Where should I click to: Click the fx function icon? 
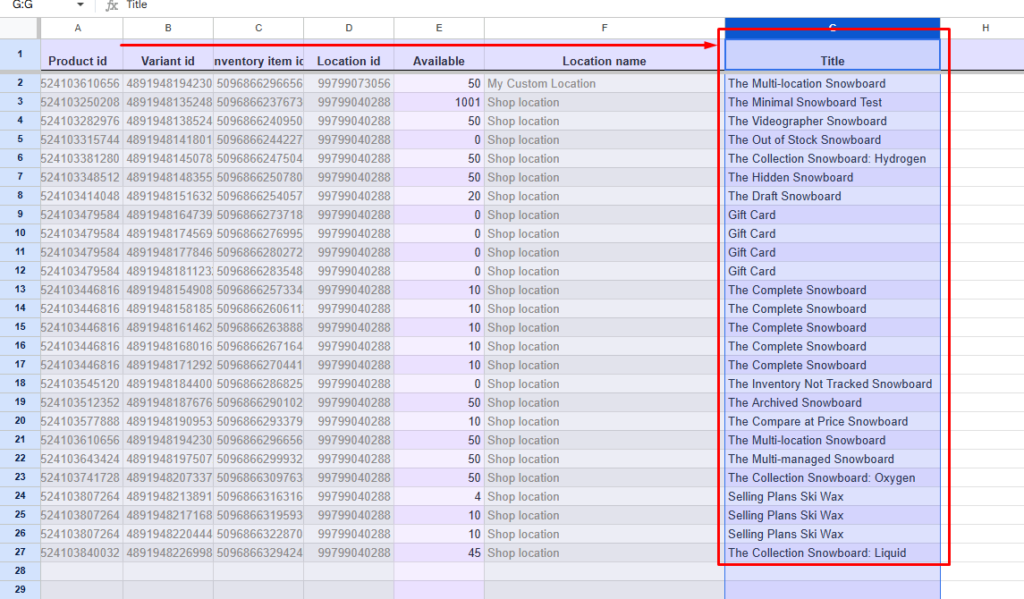112,5
